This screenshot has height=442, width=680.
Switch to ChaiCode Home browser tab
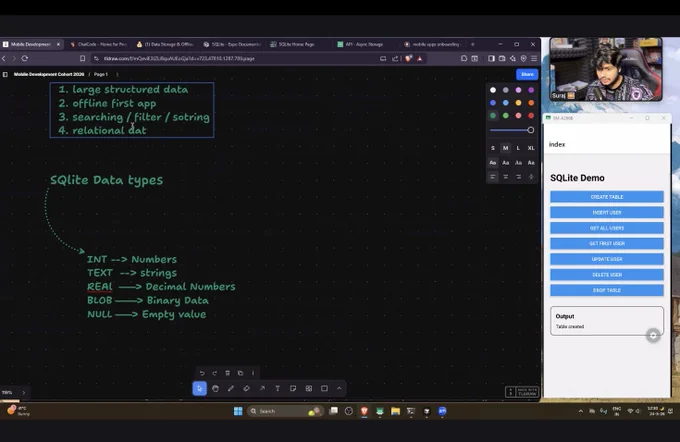tap(99, 44)
